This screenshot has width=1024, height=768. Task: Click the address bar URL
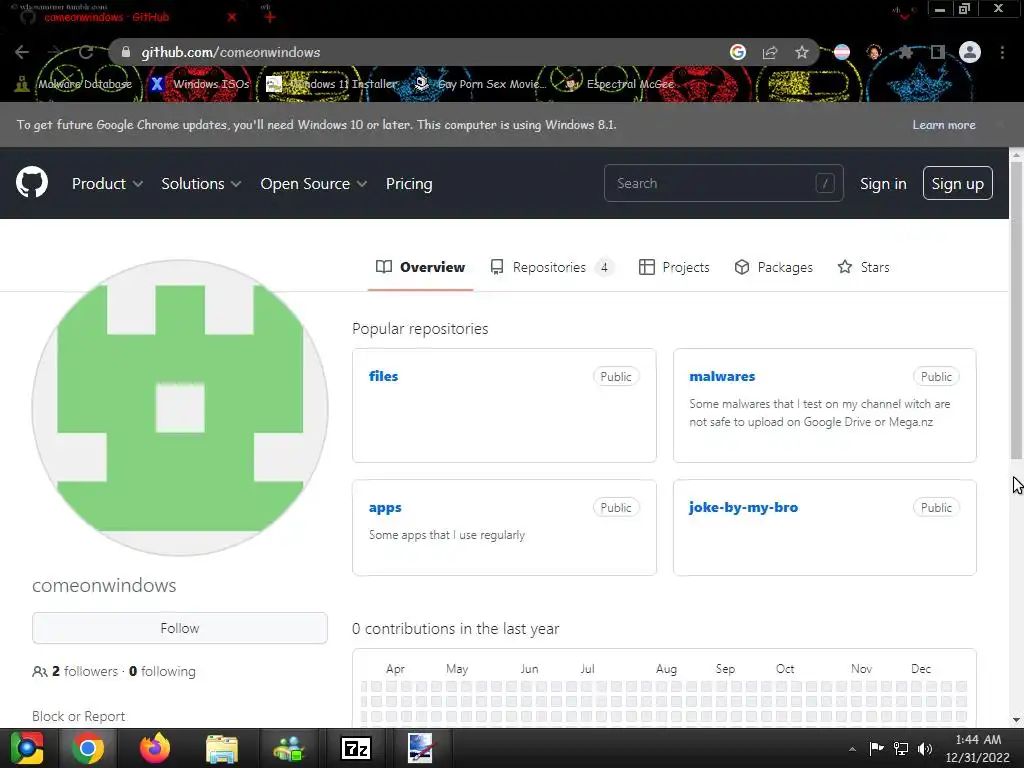(x=231, y=52)
